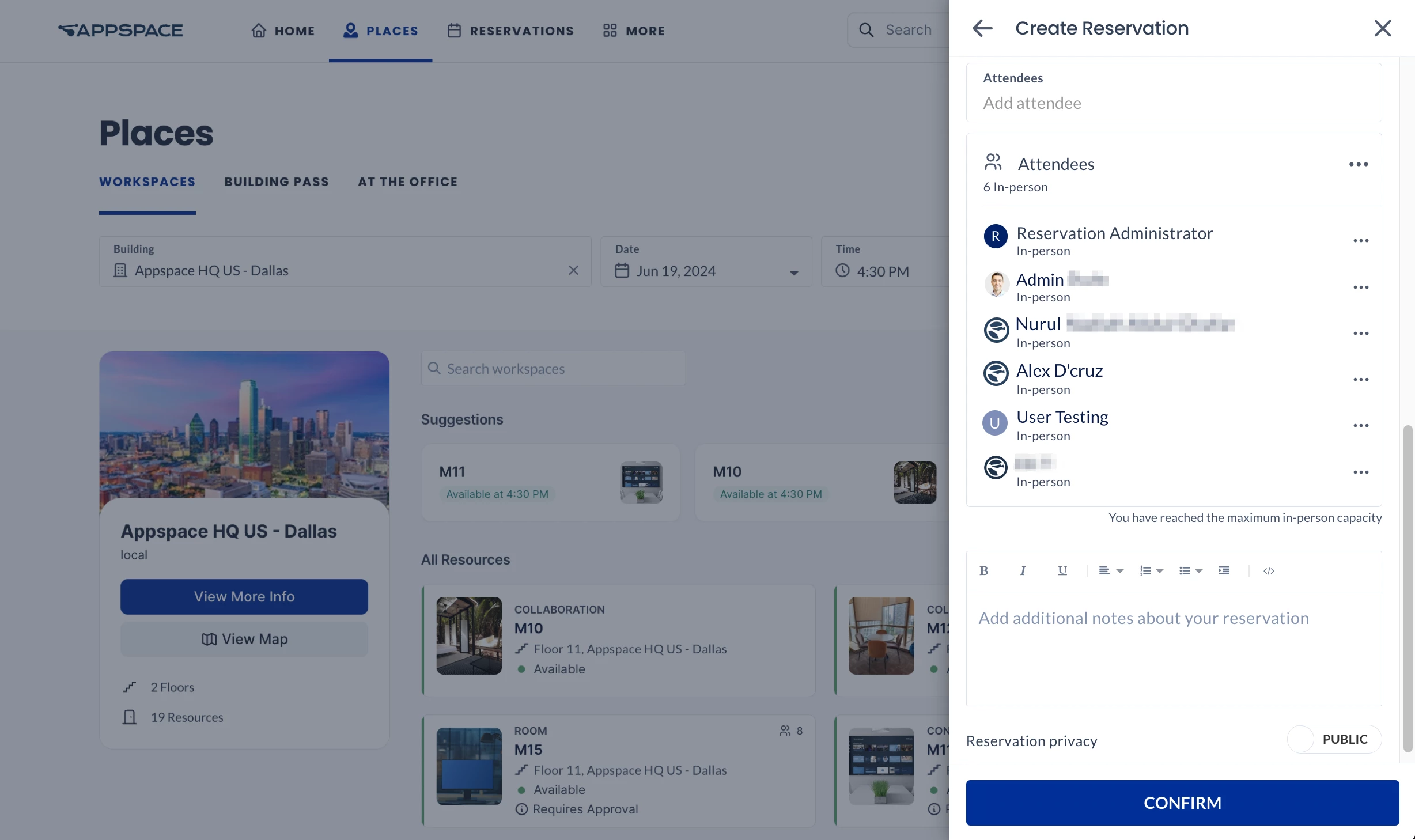Click User Testing avatar U

coord(995,423)
